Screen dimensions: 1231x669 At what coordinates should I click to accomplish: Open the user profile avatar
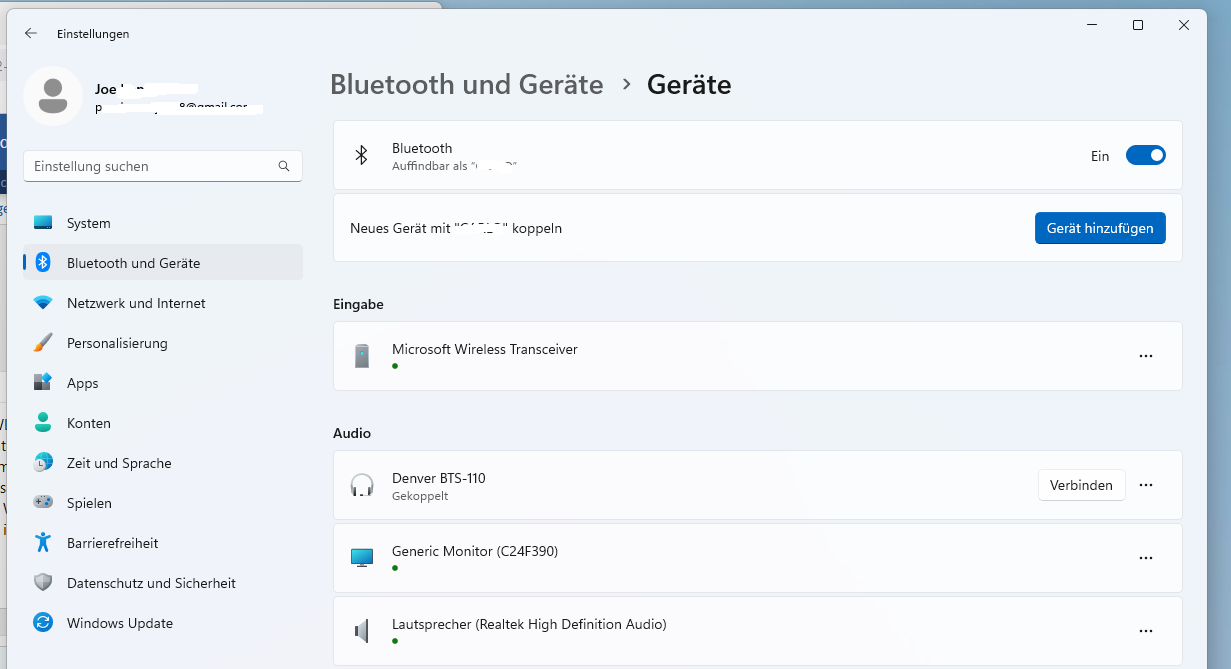[x=53, y=96]
